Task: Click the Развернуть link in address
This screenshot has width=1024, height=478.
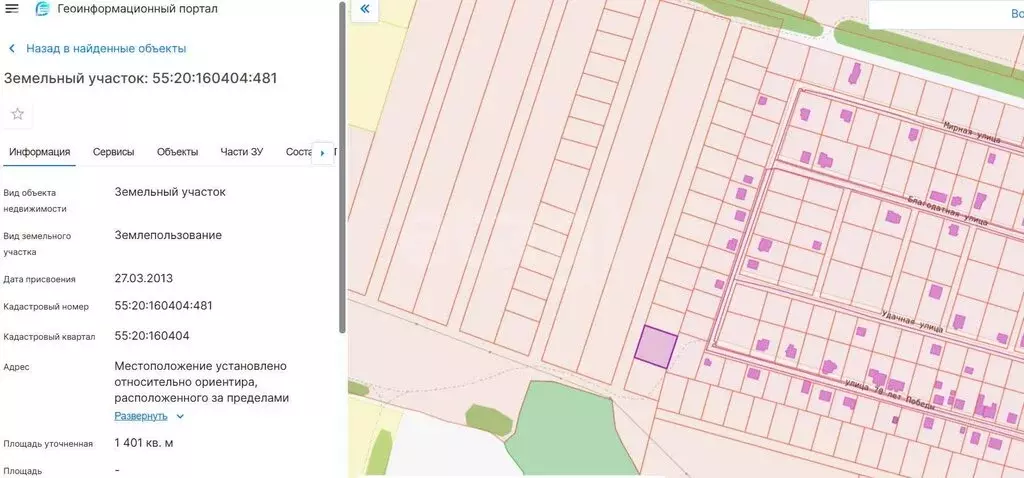Action: point(141,416)
